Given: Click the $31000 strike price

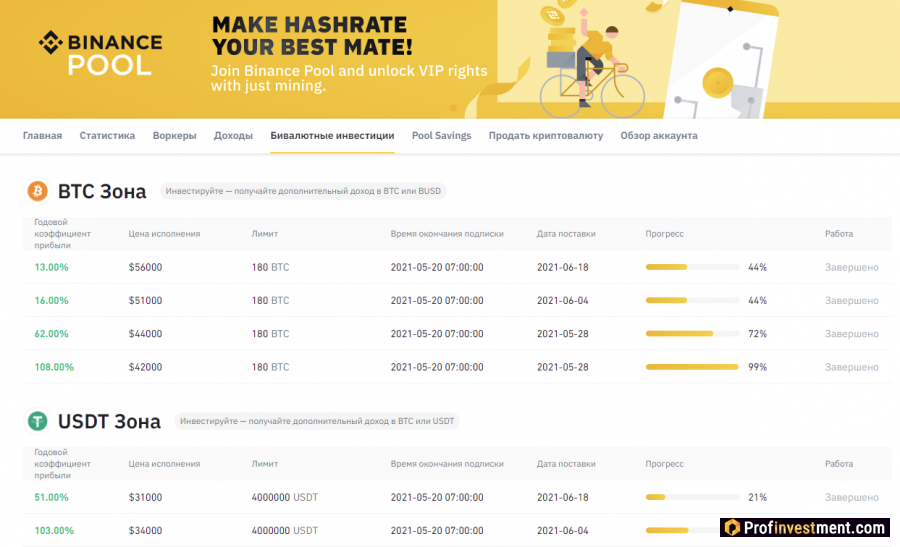Looking at the screenshot, I should point(145,497).
